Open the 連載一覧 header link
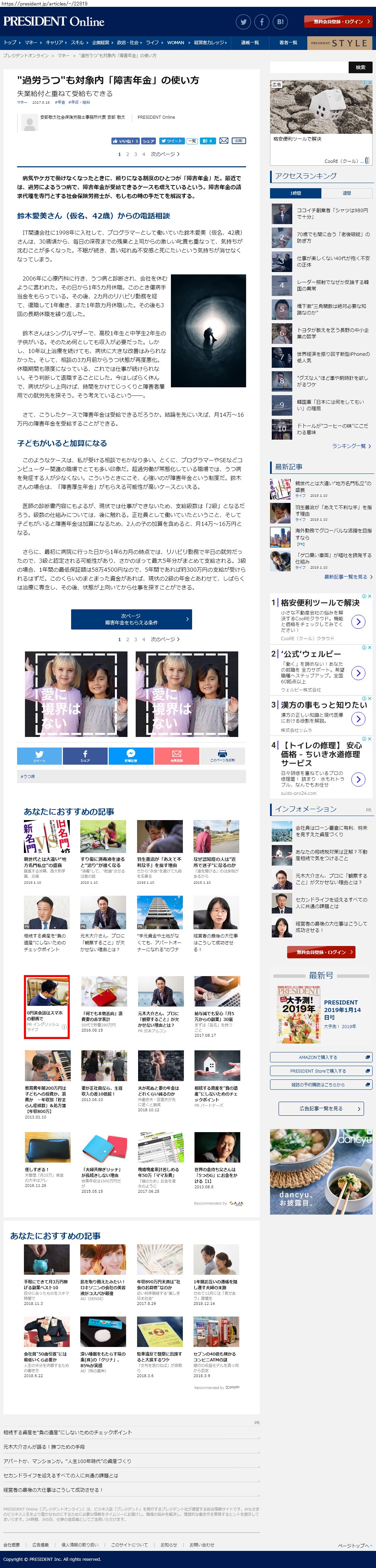 [250, 43]
